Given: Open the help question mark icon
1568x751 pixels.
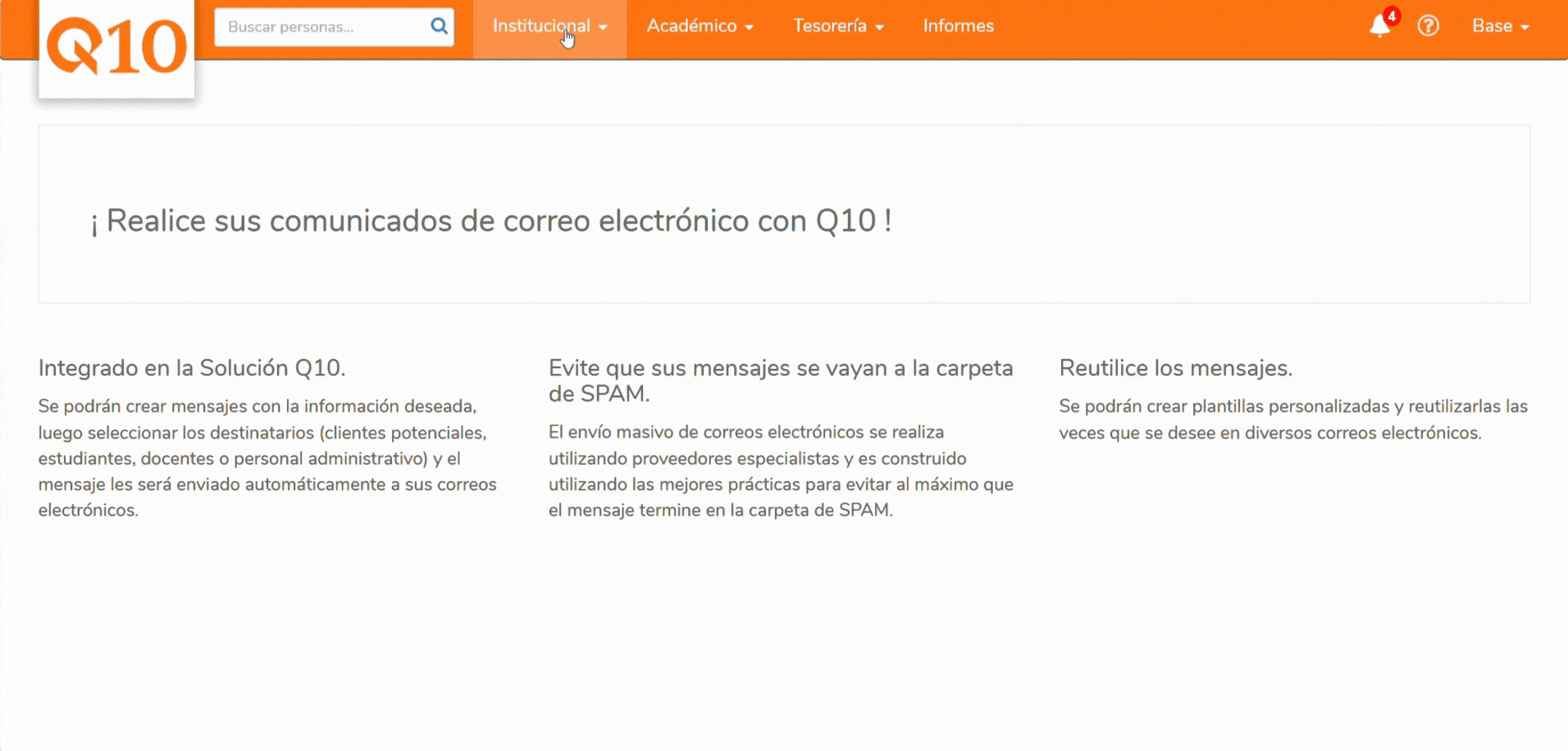Looking at the screenshot, I should coord(1429,26).
